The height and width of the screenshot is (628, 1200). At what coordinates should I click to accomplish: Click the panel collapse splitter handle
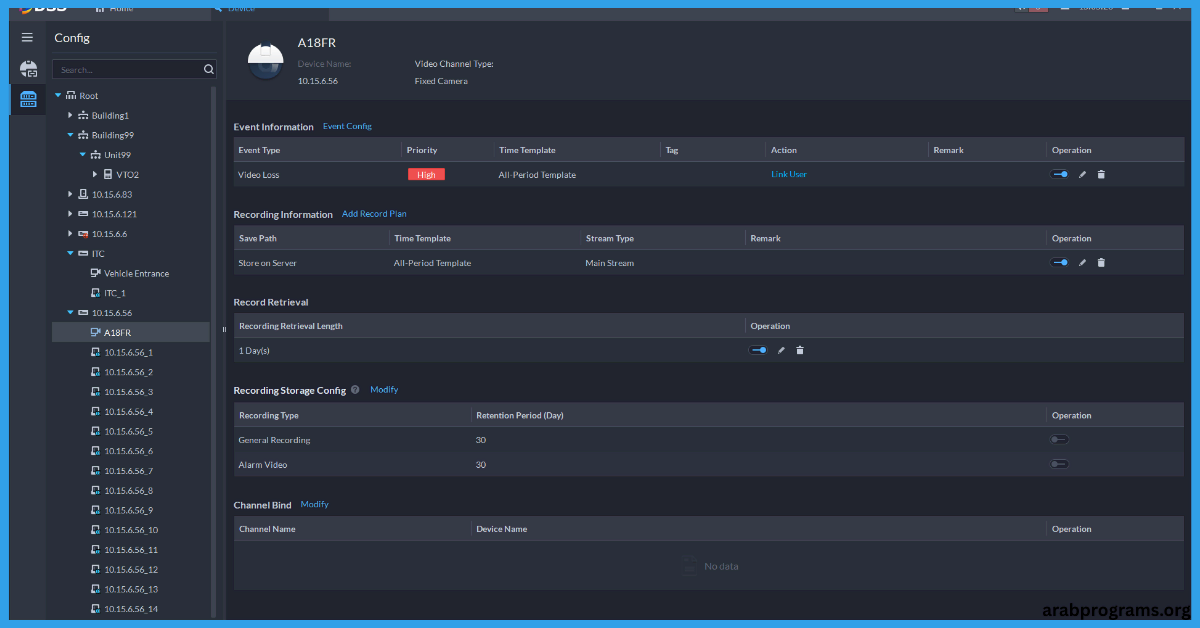point(224,329)
